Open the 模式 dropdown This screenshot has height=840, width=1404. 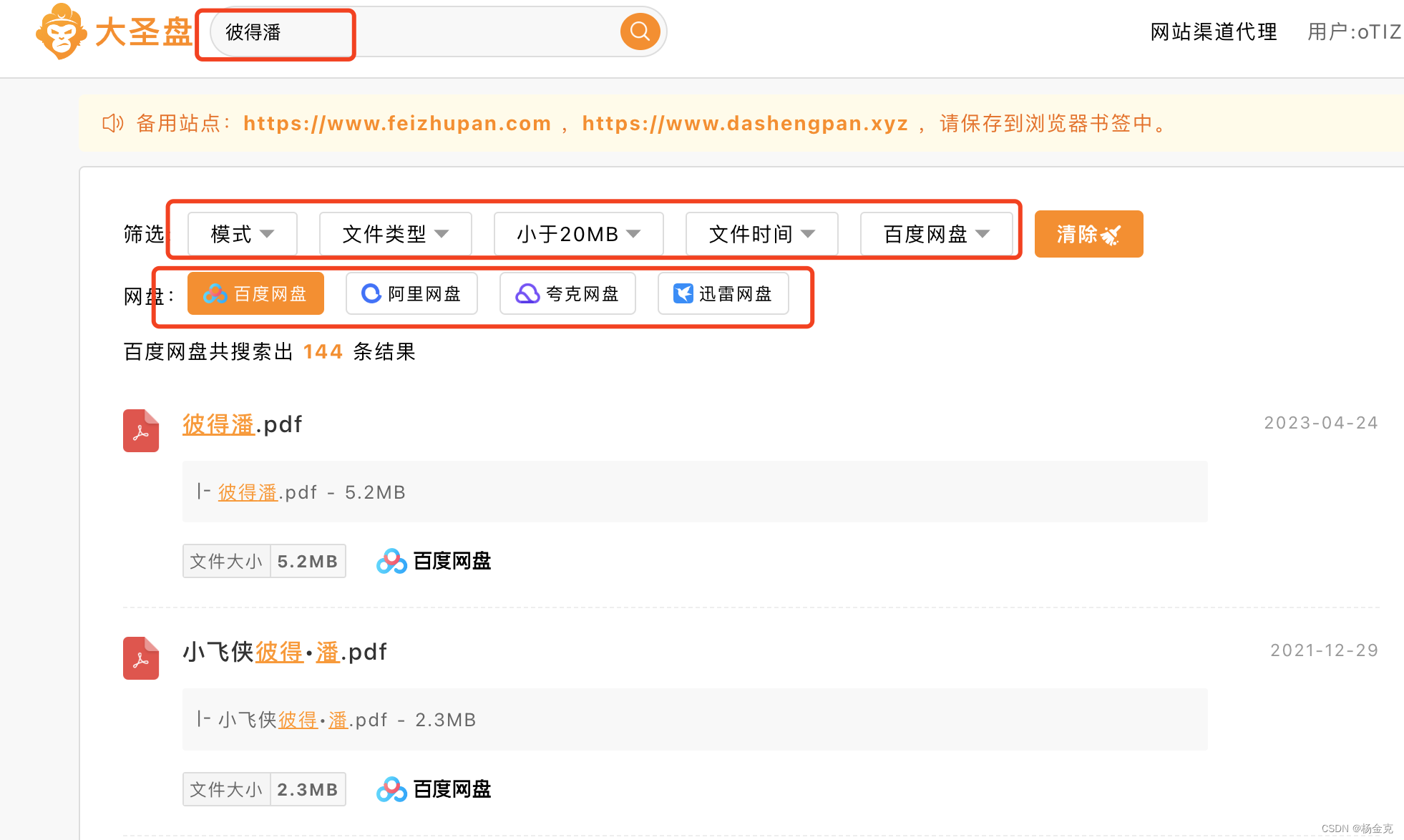pyautogui.click(x=242, y=234)
